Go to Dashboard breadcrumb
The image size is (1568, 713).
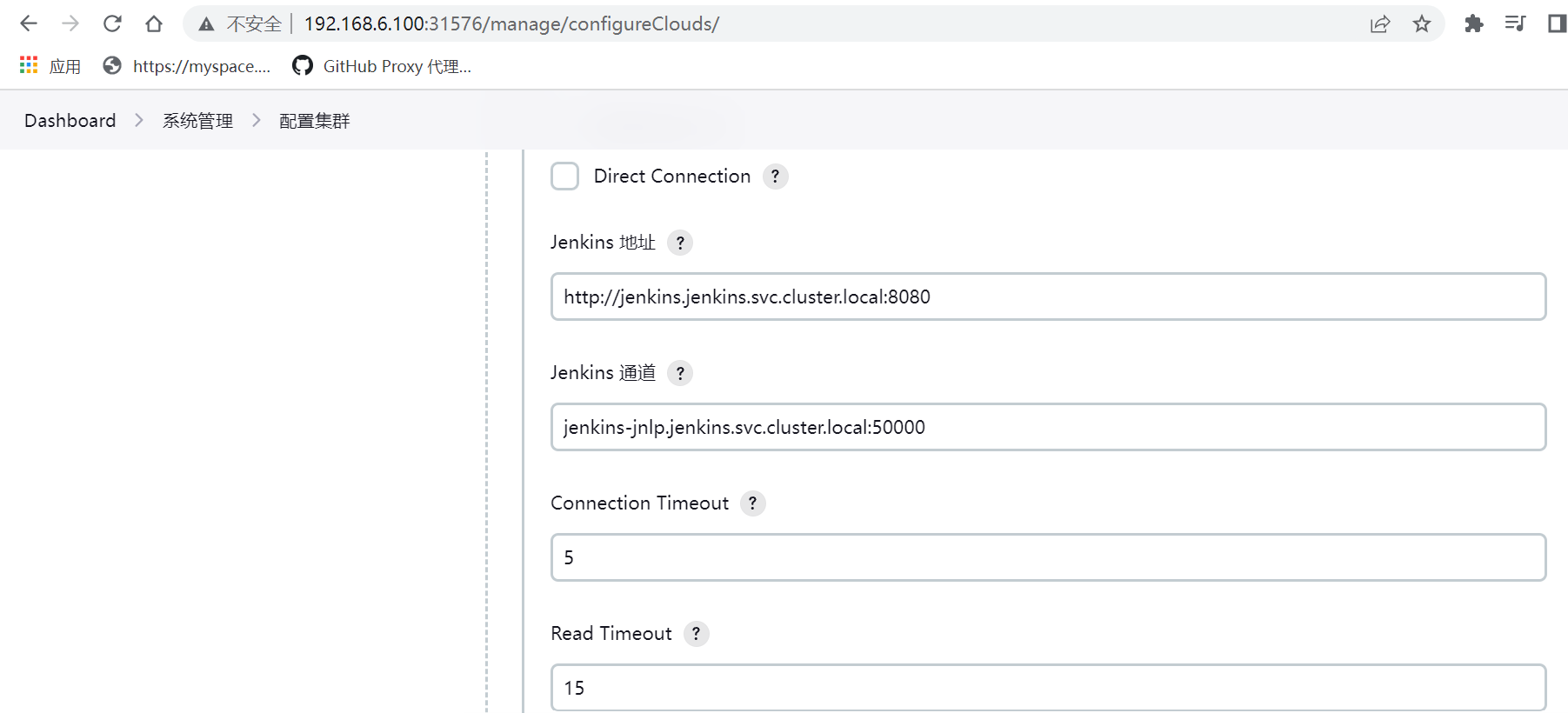coord(70,121)
